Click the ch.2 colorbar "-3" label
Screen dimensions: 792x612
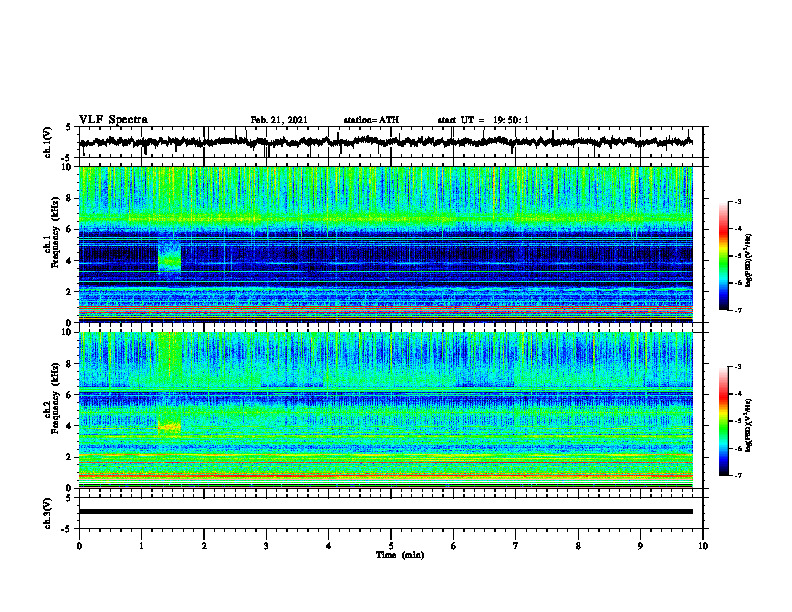[x=737, y=367]
